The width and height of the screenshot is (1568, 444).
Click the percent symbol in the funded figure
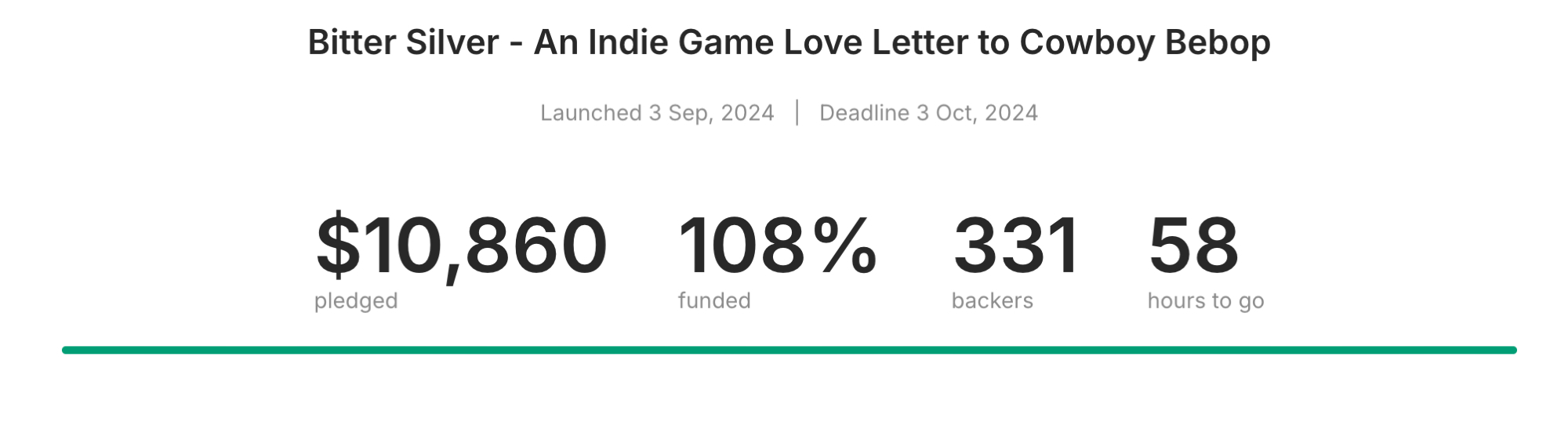(845, 246)
